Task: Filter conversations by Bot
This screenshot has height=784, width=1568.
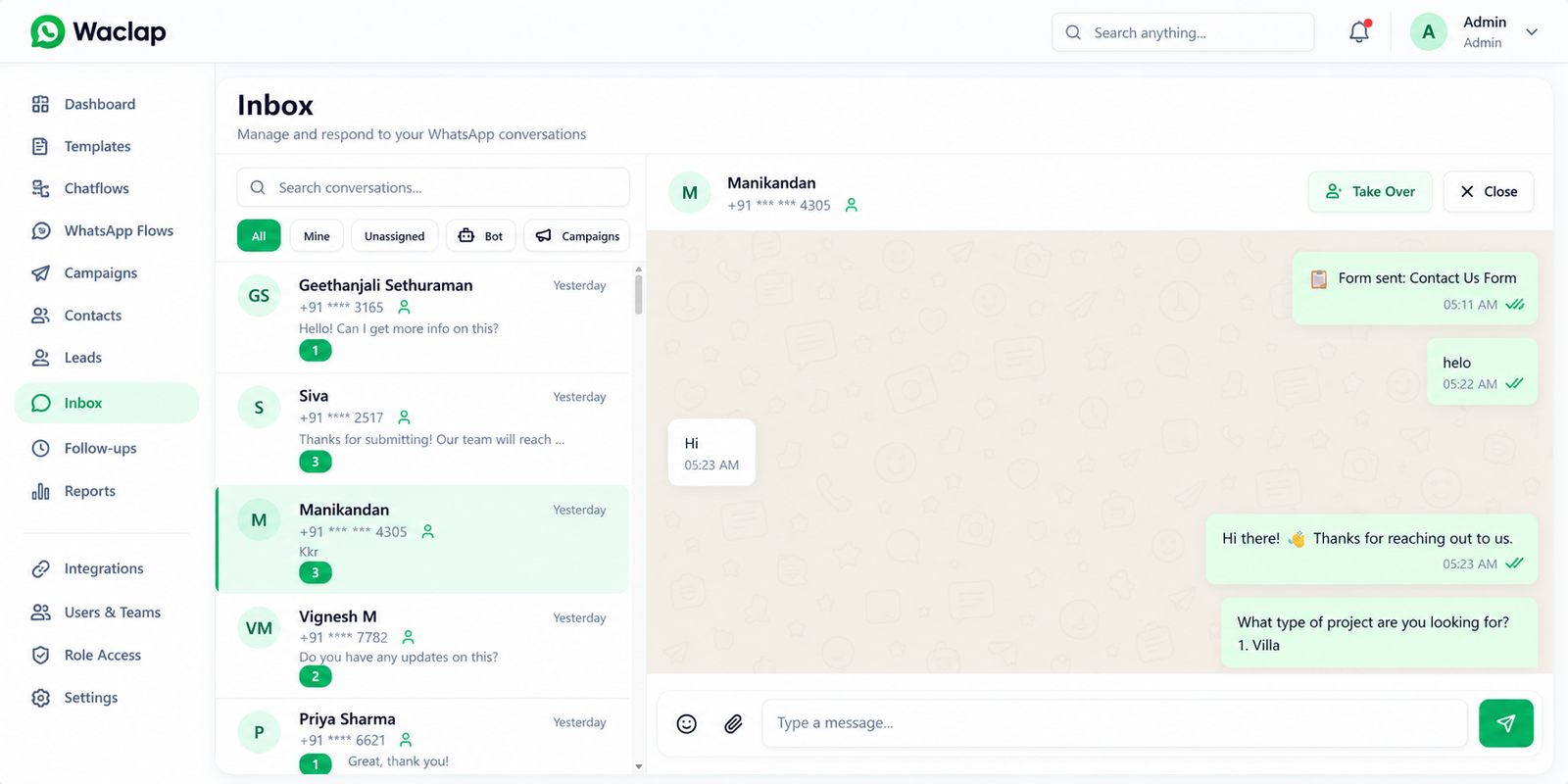Action: tap(481, 236)
